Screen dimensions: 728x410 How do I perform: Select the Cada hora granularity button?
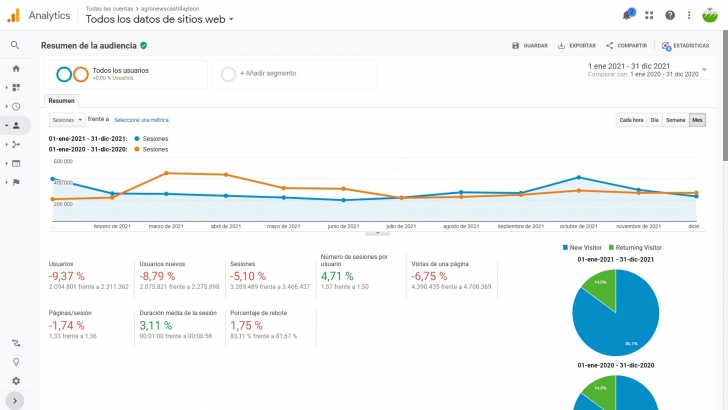point(631,120)
